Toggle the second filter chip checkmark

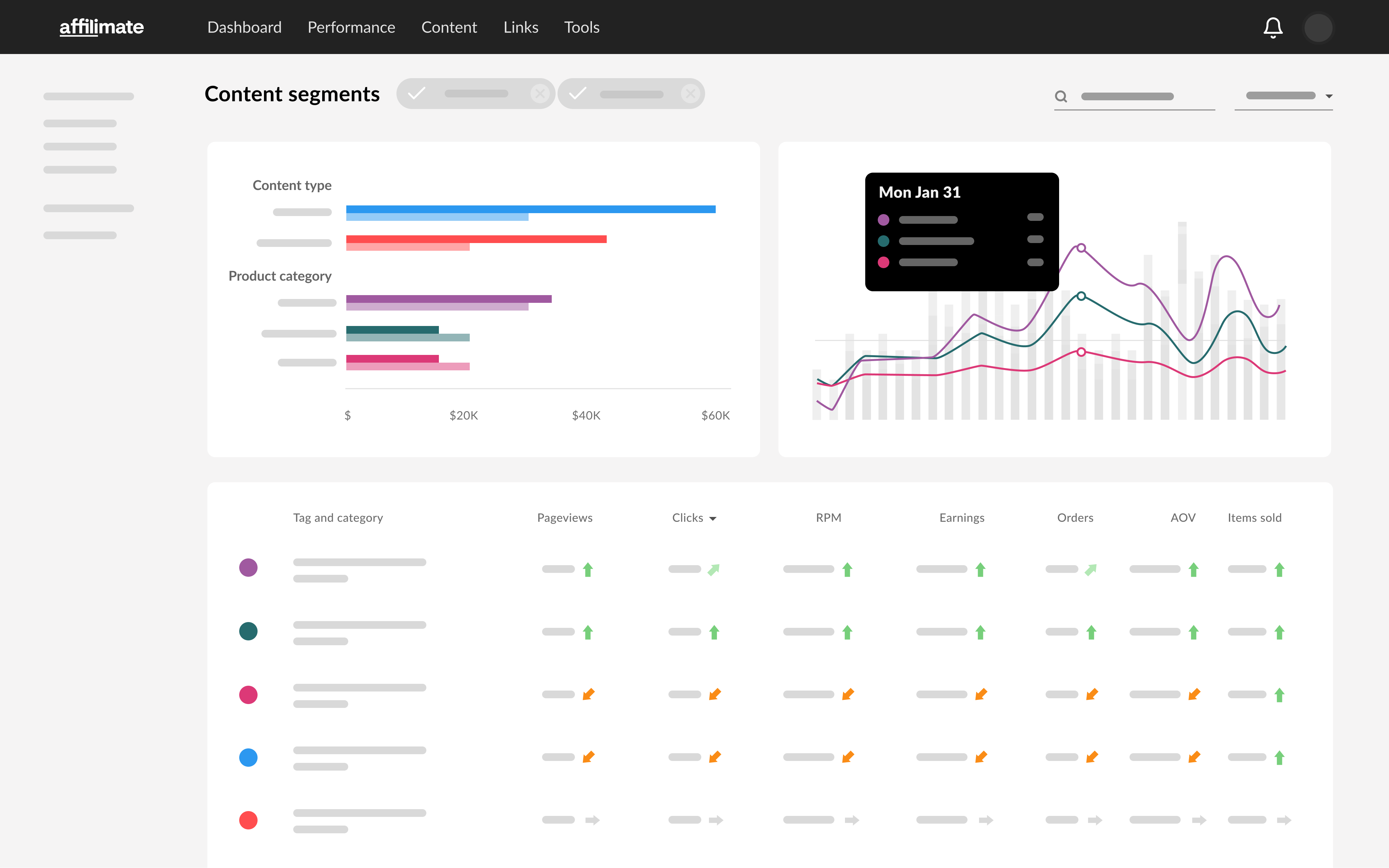point(578,94)
